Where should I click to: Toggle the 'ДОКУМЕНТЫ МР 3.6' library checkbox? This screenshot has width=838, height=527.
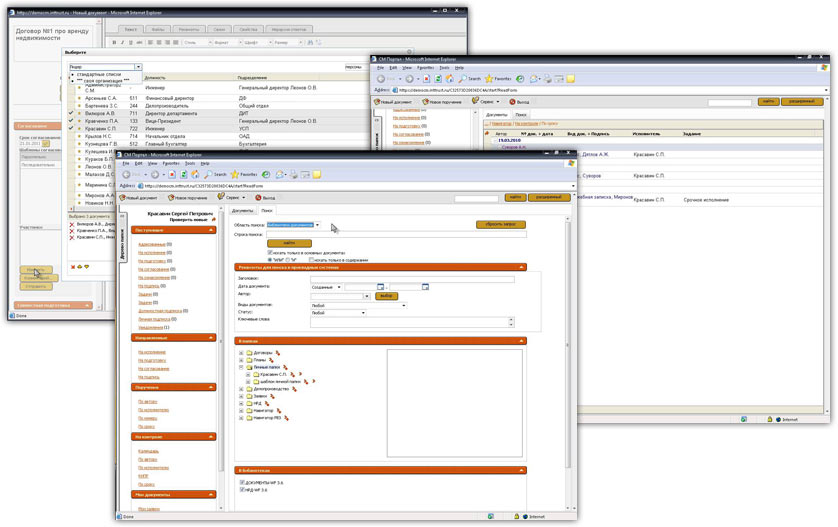(243, 482)
